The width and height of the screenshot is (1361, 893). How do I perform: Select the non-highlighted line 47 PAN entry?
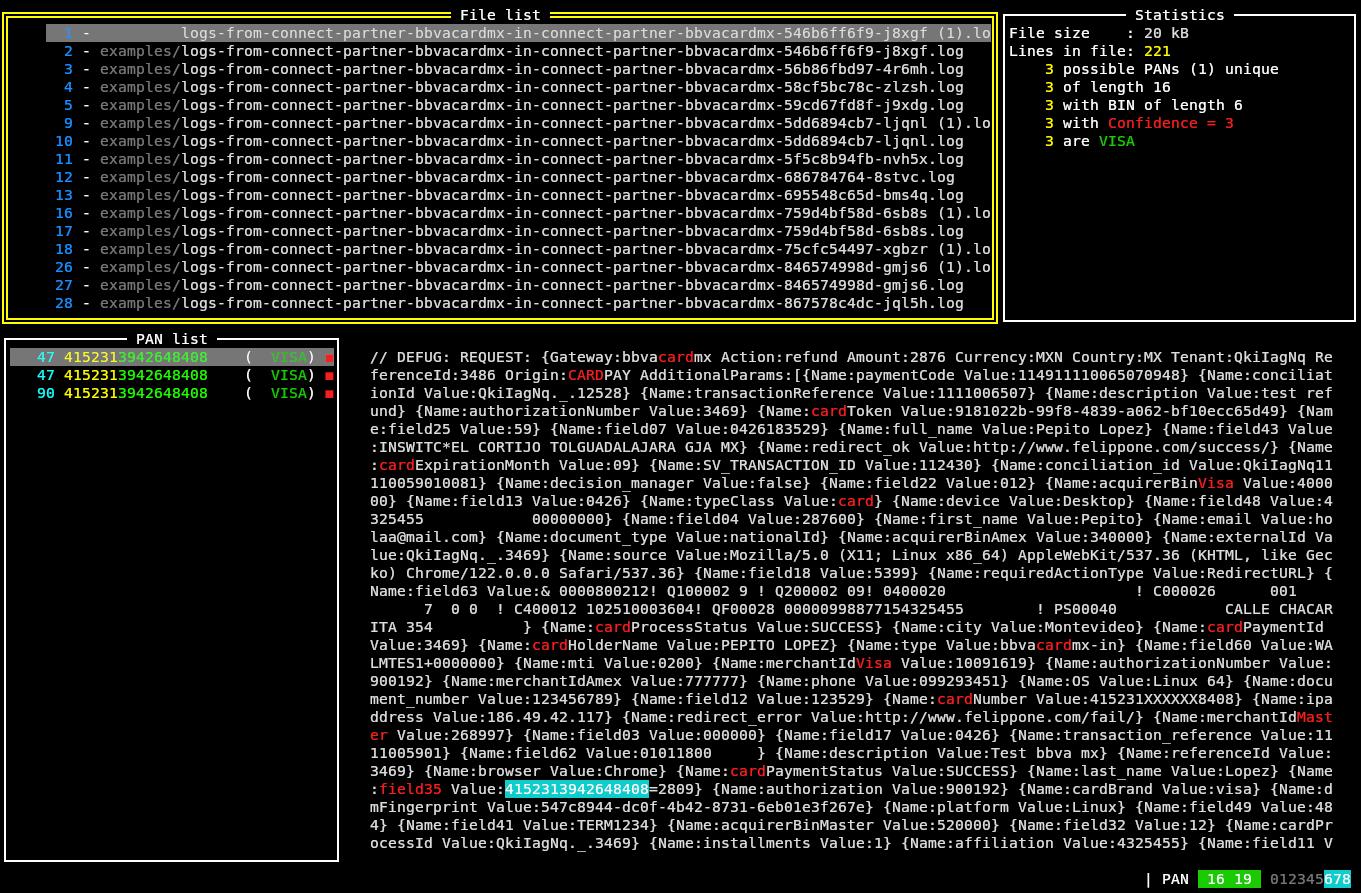click(172, 375)
